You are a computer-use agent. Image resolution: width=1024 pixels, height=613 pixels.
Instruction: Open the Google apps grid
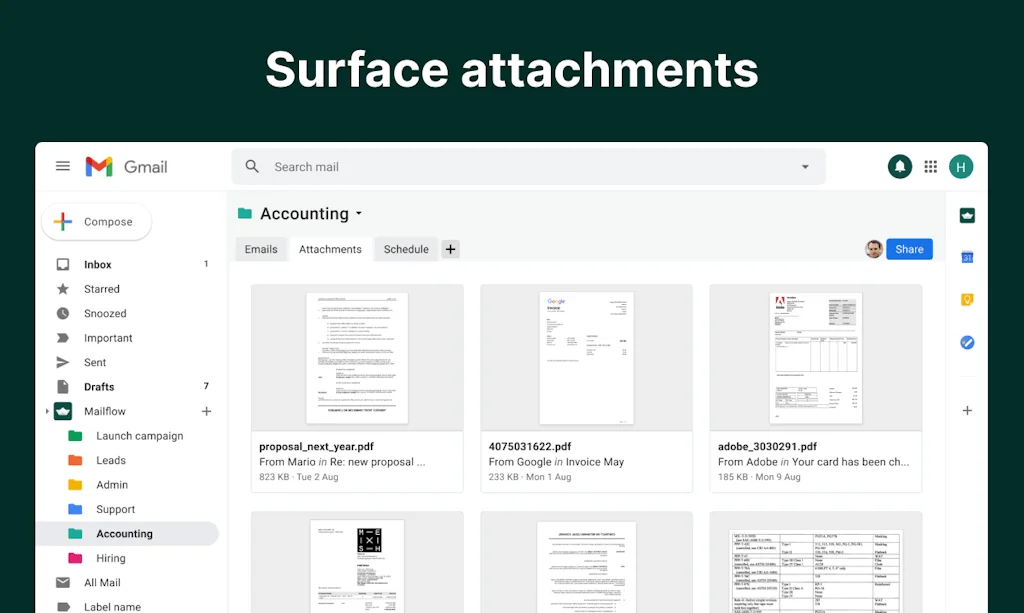tap(930, 166)
